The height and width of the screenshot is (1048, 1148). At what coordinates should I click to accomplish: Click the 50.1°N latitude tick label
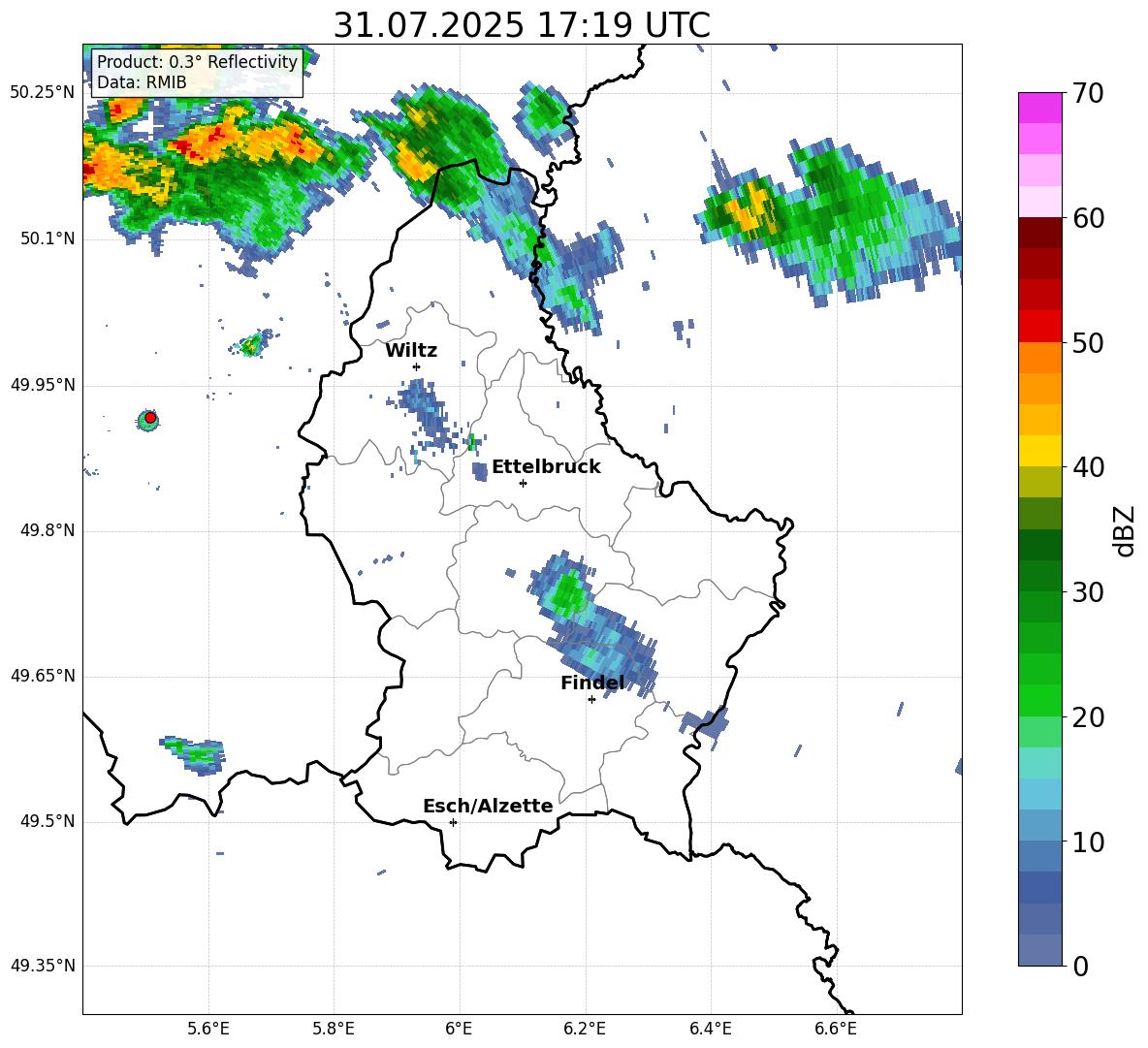48,238
